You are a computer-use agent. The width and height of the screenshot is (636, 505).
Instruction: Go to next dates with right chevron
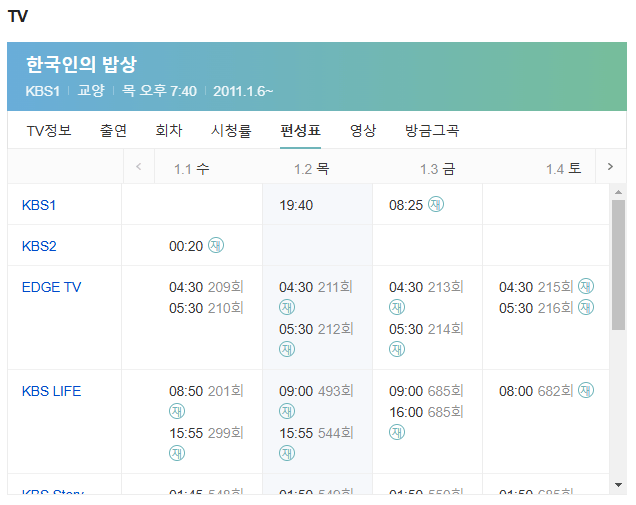610,166
